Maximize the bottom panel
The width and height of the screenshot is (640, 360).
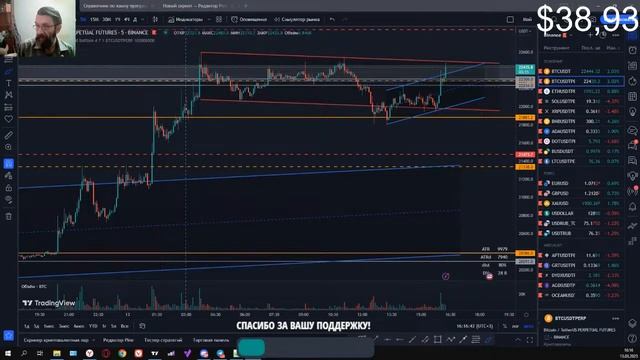click(530, 340)
